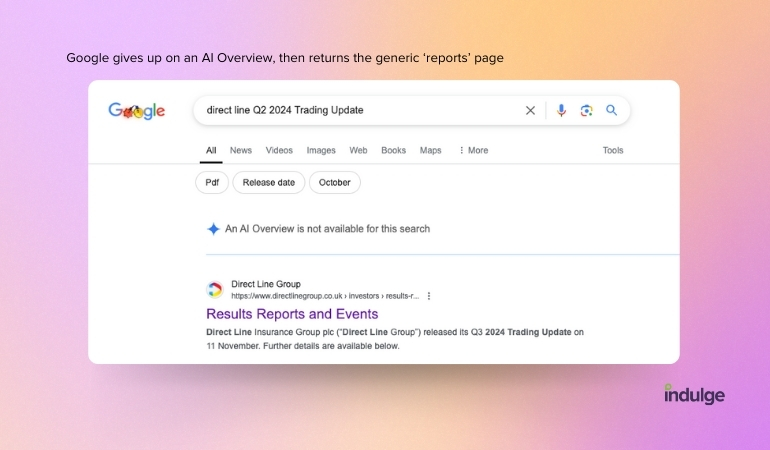Switch to the Videos tab
This screenshot has width=770, height=450.
(279, 150)
